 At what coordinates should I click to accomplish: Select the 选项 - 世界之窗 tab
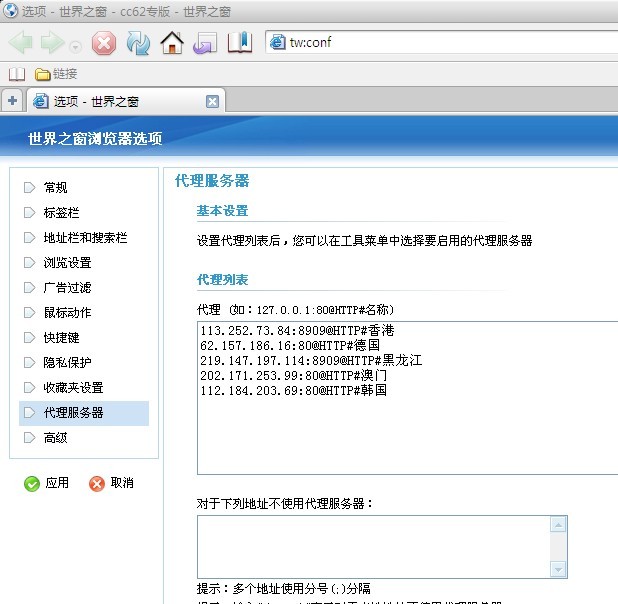126,101
